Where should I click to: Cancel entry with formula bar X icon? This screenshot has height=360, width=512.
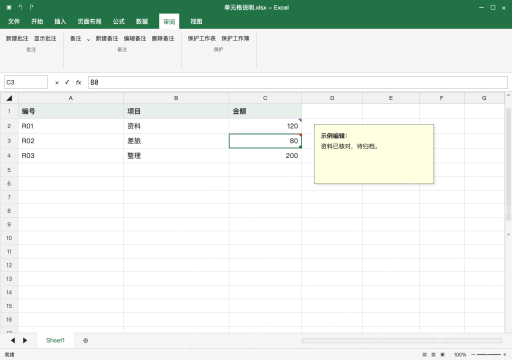pos(57,83)
